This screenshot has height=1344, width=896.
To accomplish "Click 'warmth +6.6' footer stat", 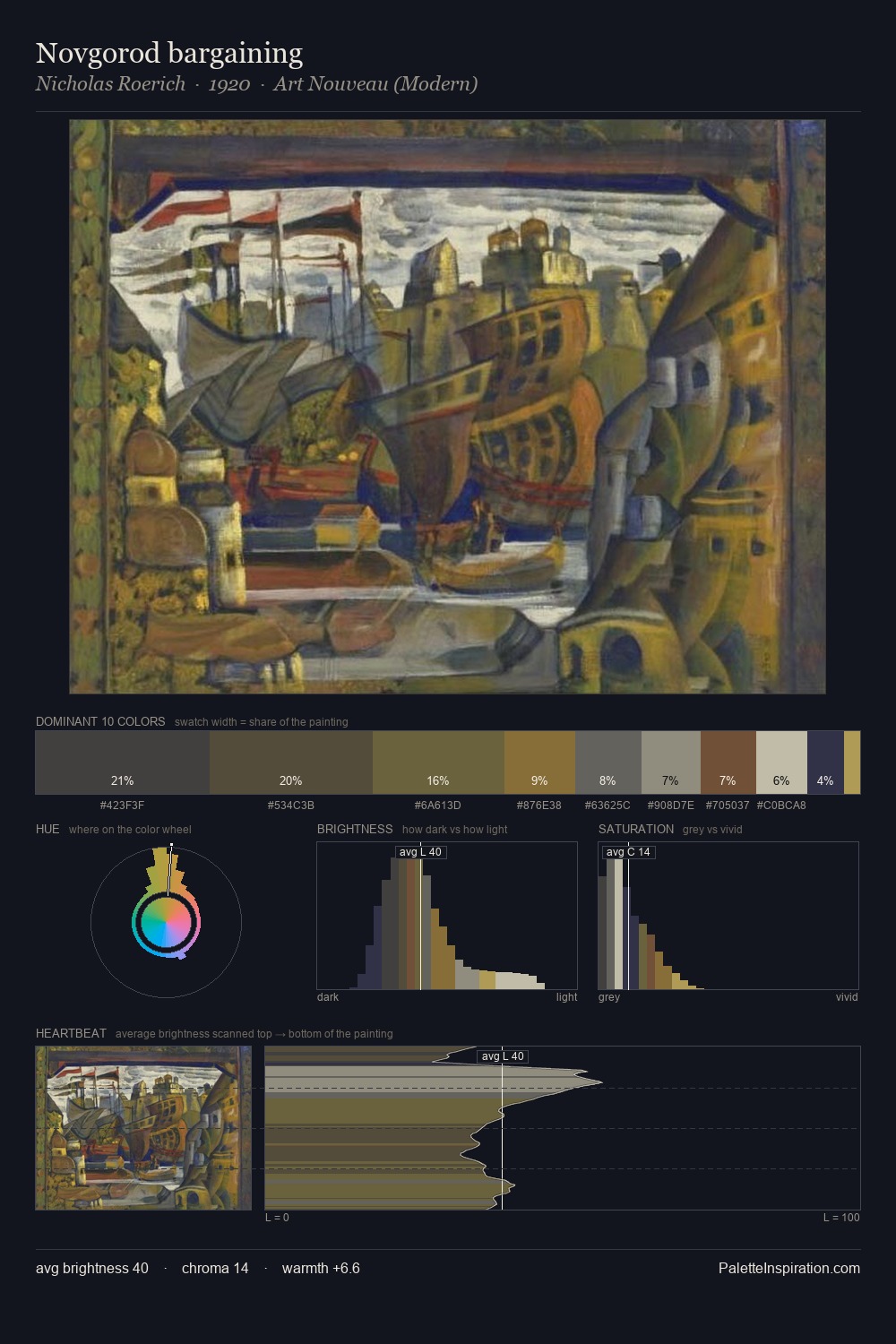I will coord(321,1269).
